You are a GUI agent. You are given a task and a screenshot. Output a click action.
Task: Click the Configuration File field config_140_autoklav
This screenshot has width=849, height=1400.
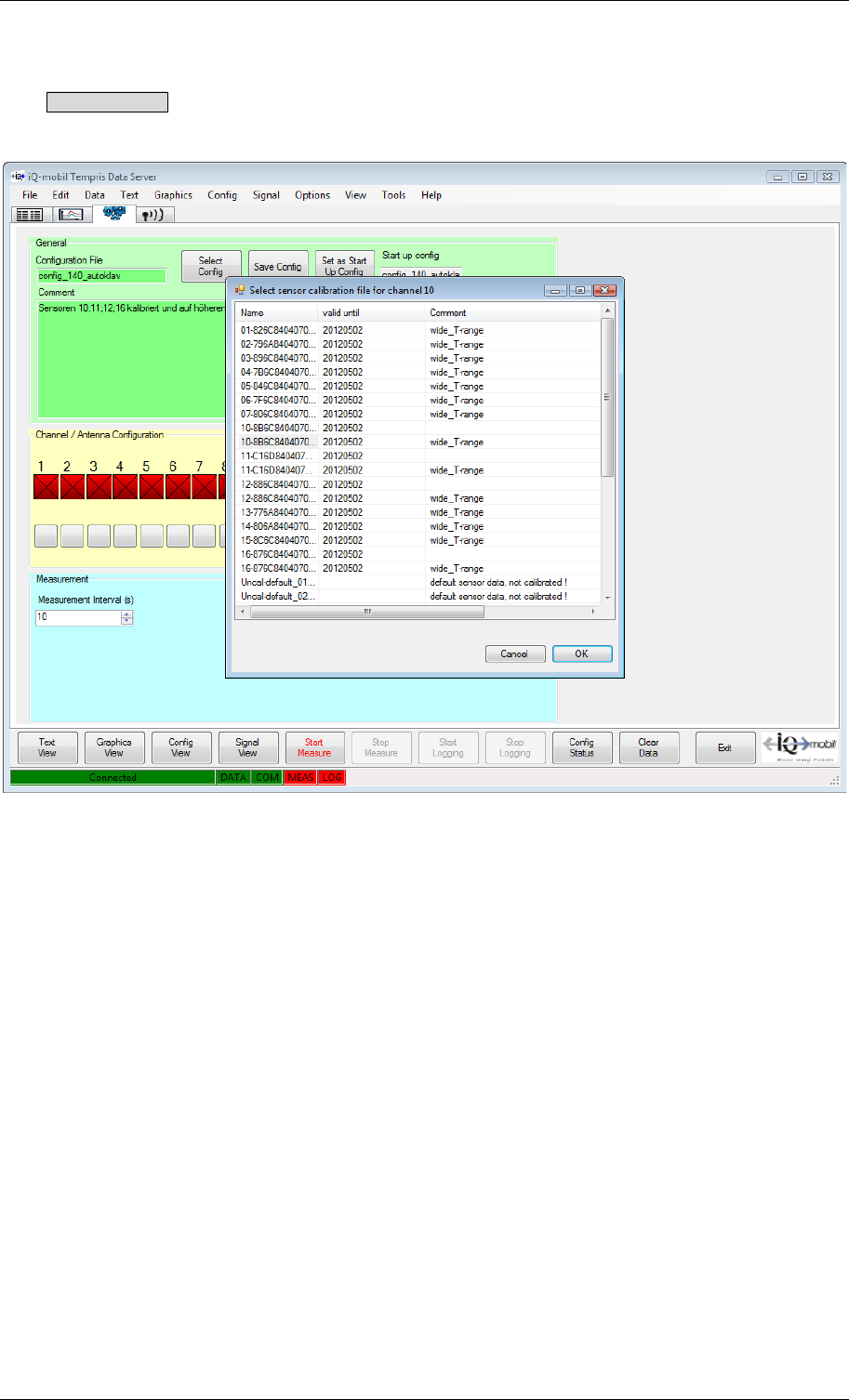click(101, 276)
